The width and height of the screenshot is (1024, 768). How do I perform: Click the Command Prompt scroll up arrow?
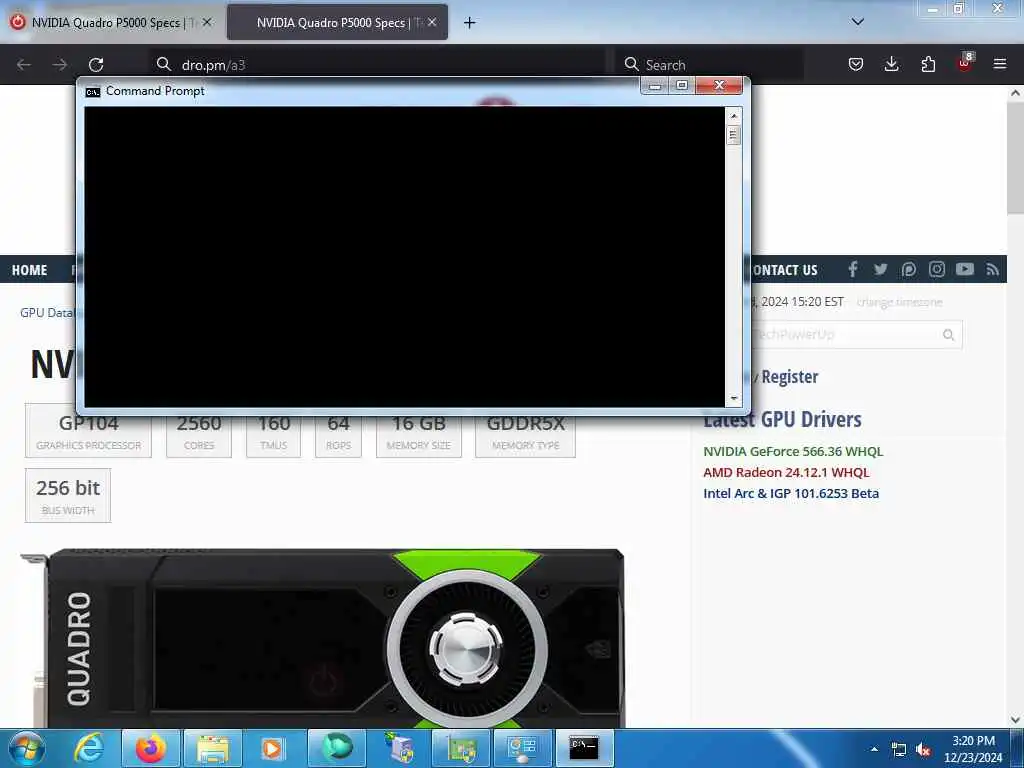click(733, 116)
